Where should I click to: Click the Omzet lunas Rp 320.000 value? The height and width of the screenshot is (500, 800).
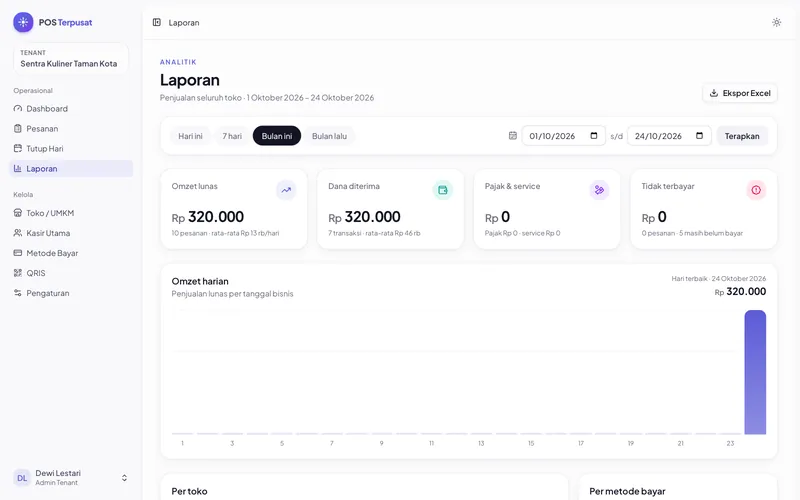208,217
